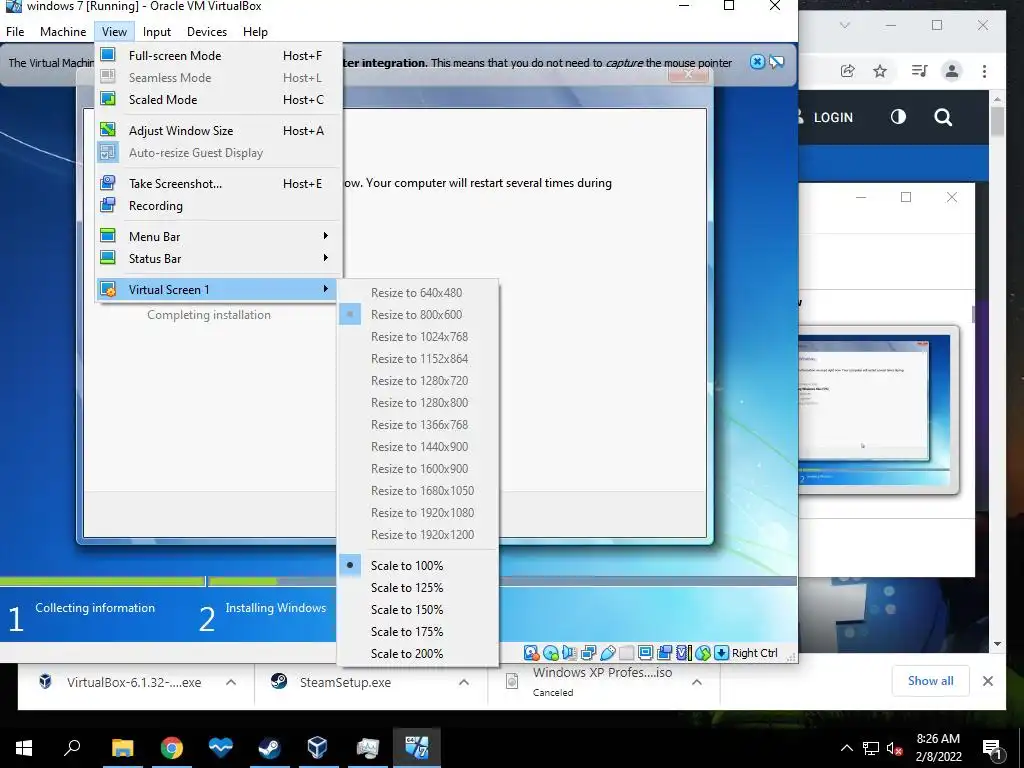Click the recording status bar icon
Screen dimensions: 1024x768
coord(664,652)
